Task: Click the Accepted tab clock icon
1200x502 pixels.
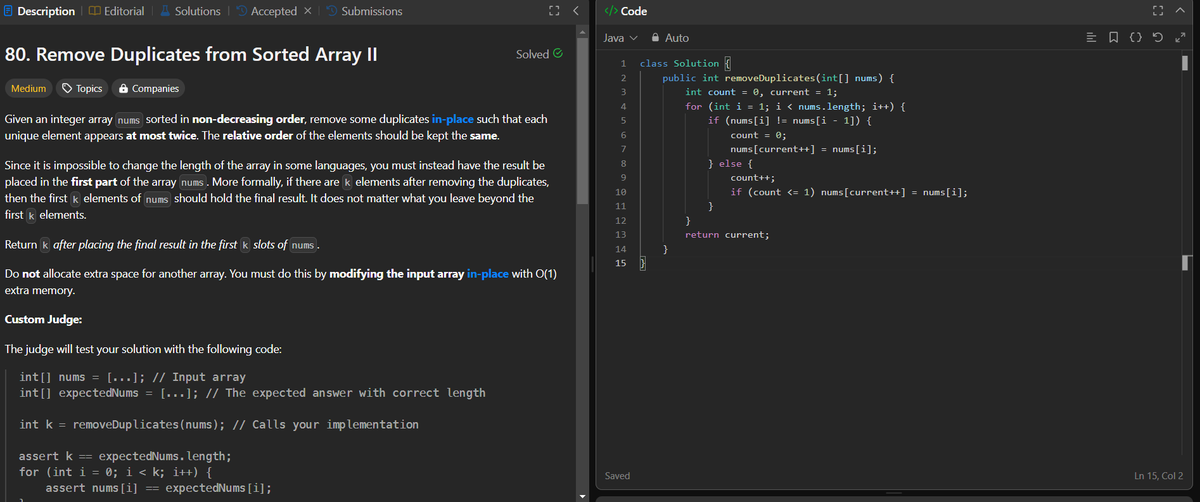Action: [242, 11]
